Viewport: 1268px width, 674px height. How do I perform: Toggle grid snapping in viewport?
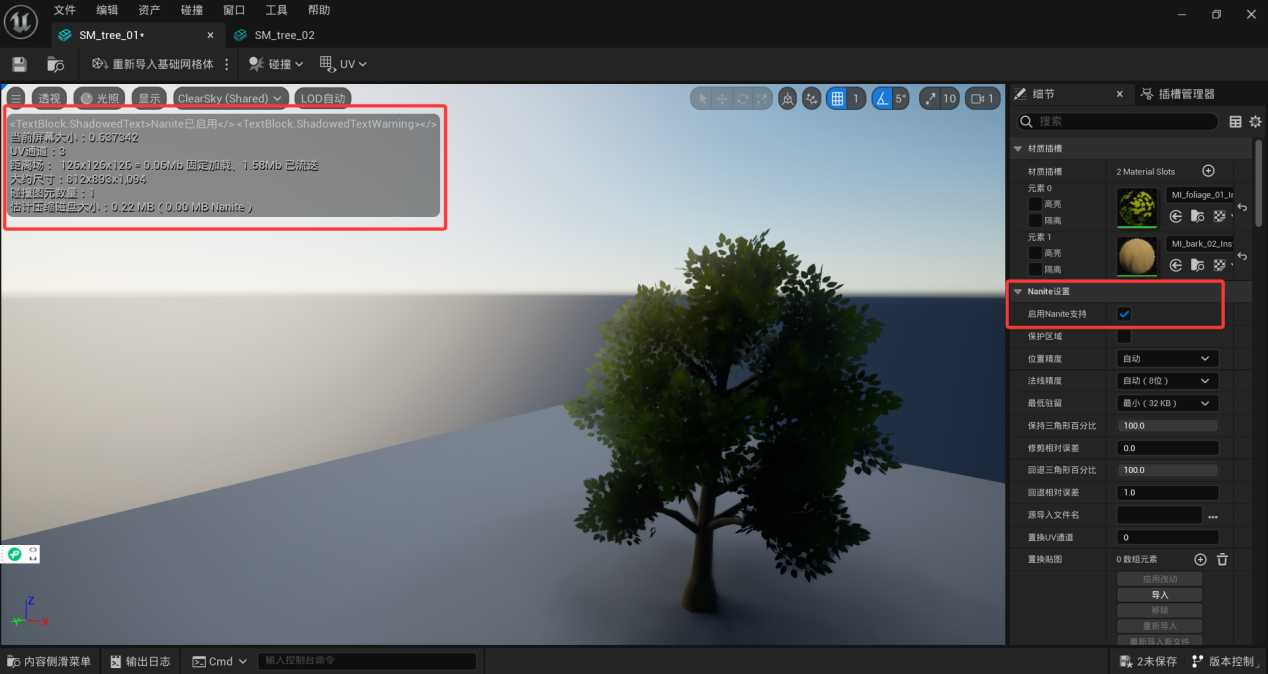tap(839, 98)
